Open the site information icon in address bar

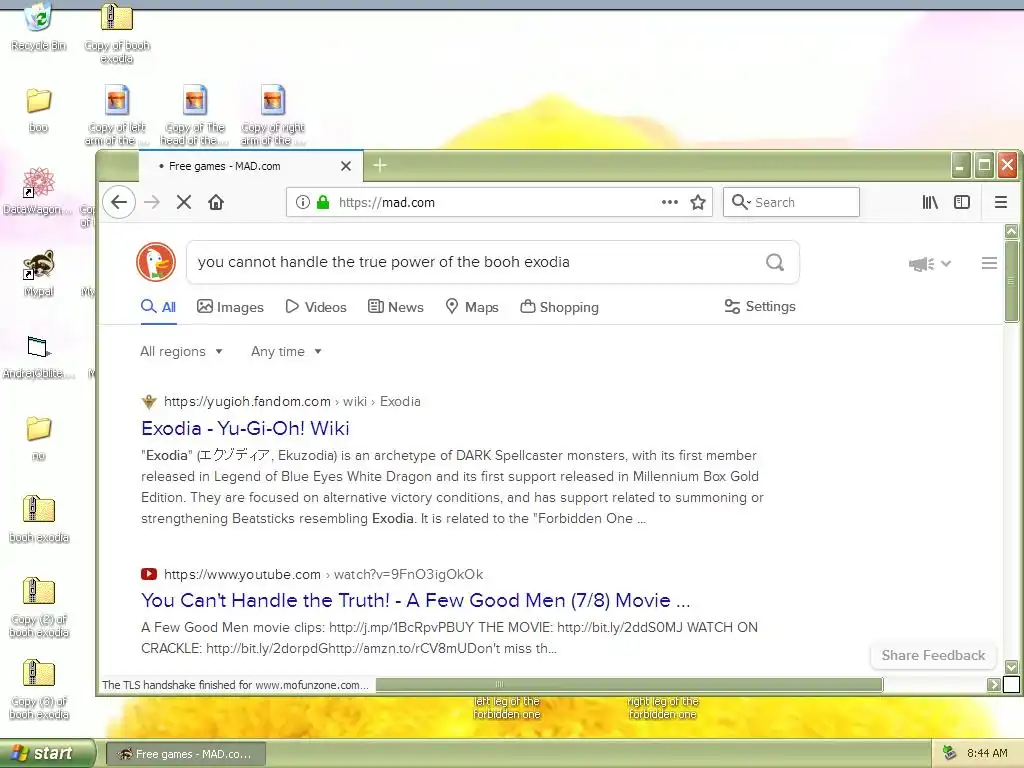(302, 202)
